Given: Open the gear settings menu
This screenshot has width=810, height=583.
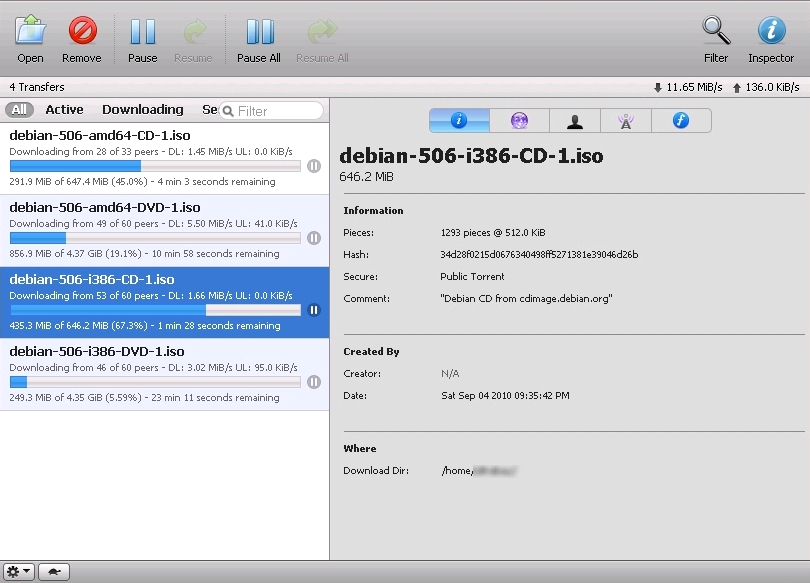Looking at the screenshot, I should [19, 572].
